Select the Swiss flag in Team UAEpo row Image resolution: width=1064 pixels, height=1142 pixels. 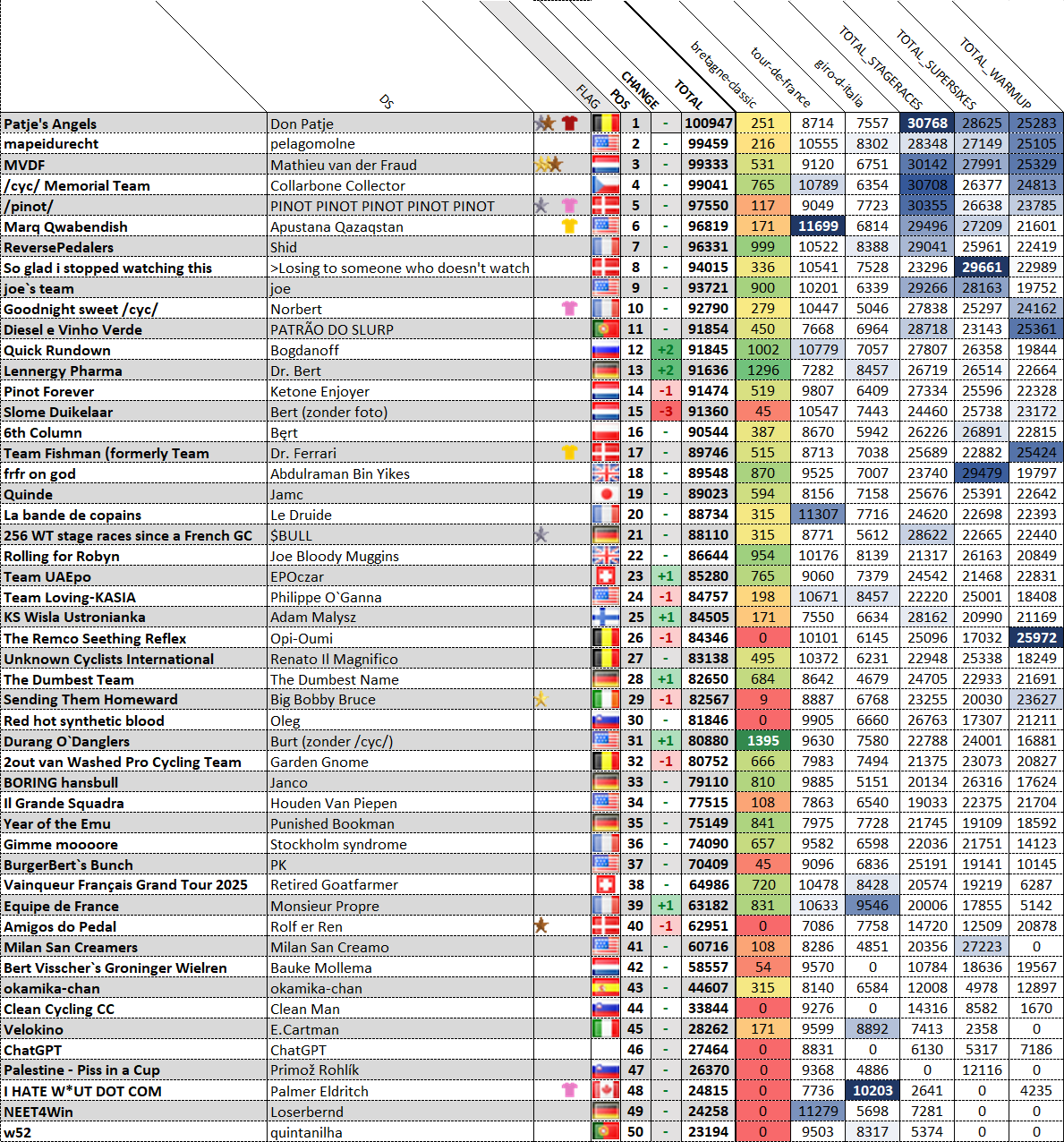[x=606, y=575]
